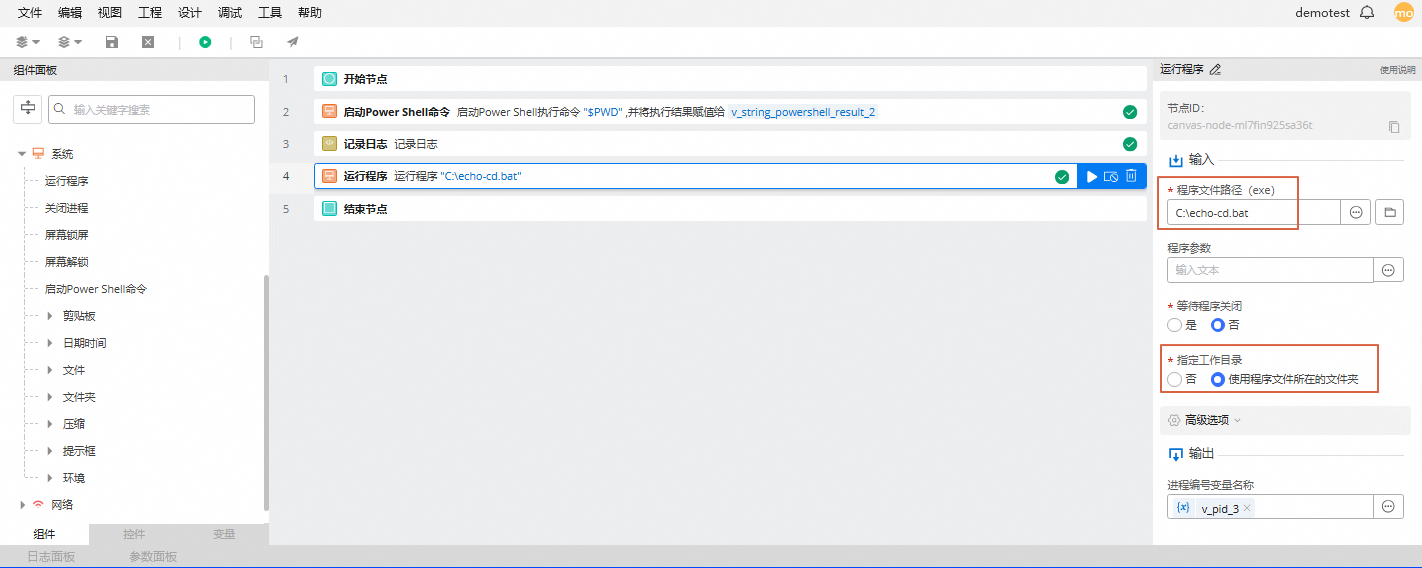Open the 设计 menu

point(190,13)
